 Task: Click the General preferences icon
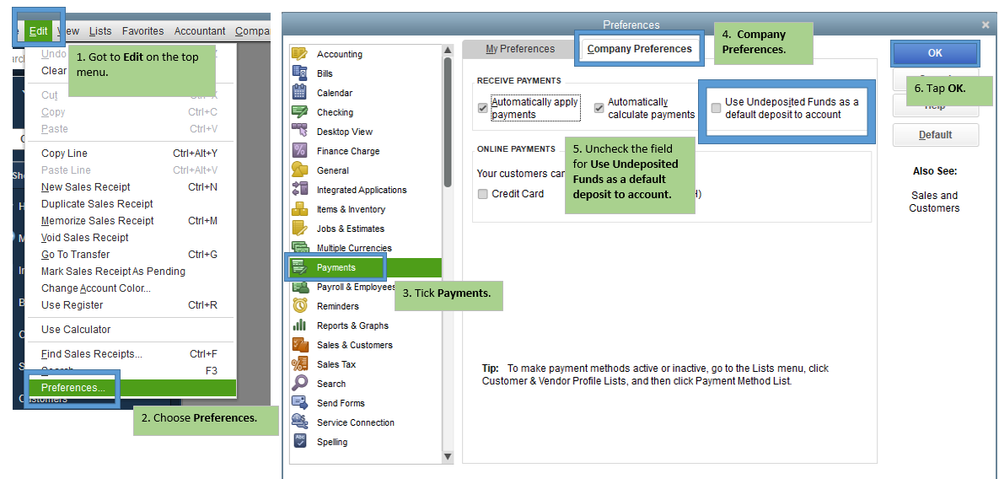[x=299, y=170]
